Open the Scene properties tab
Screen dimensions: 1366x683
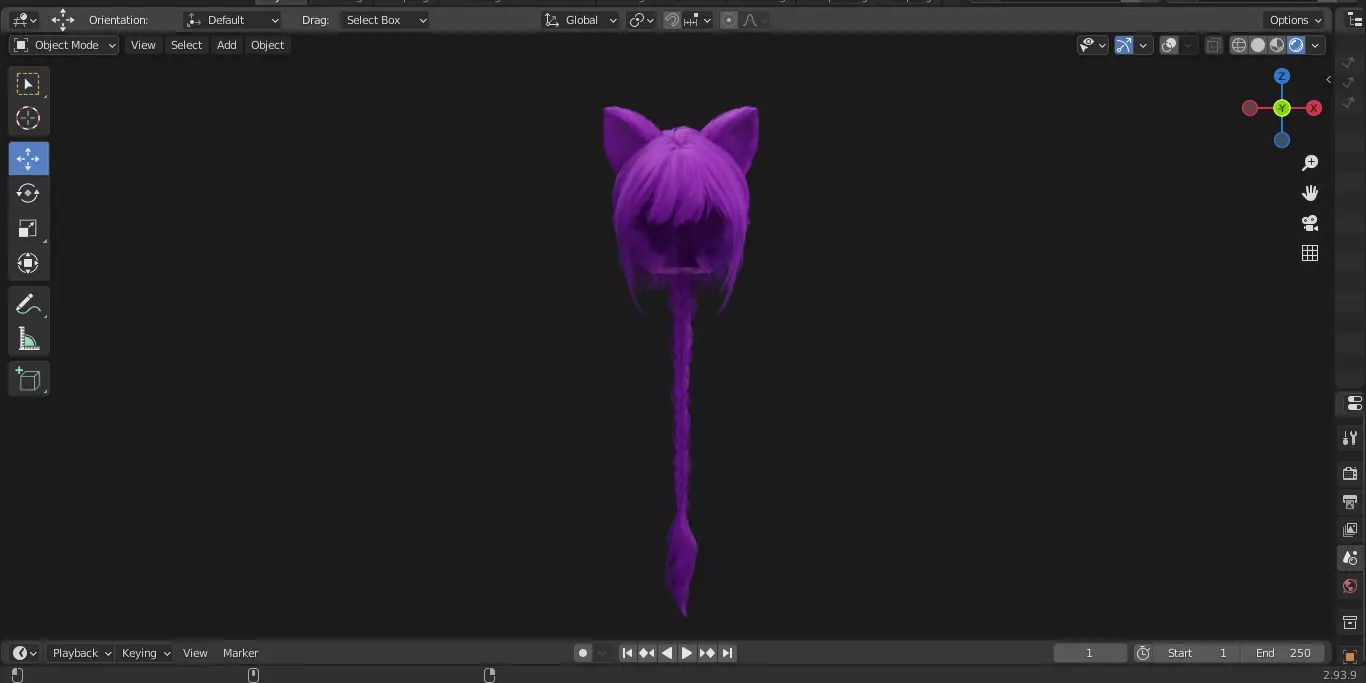[1350, 558]
